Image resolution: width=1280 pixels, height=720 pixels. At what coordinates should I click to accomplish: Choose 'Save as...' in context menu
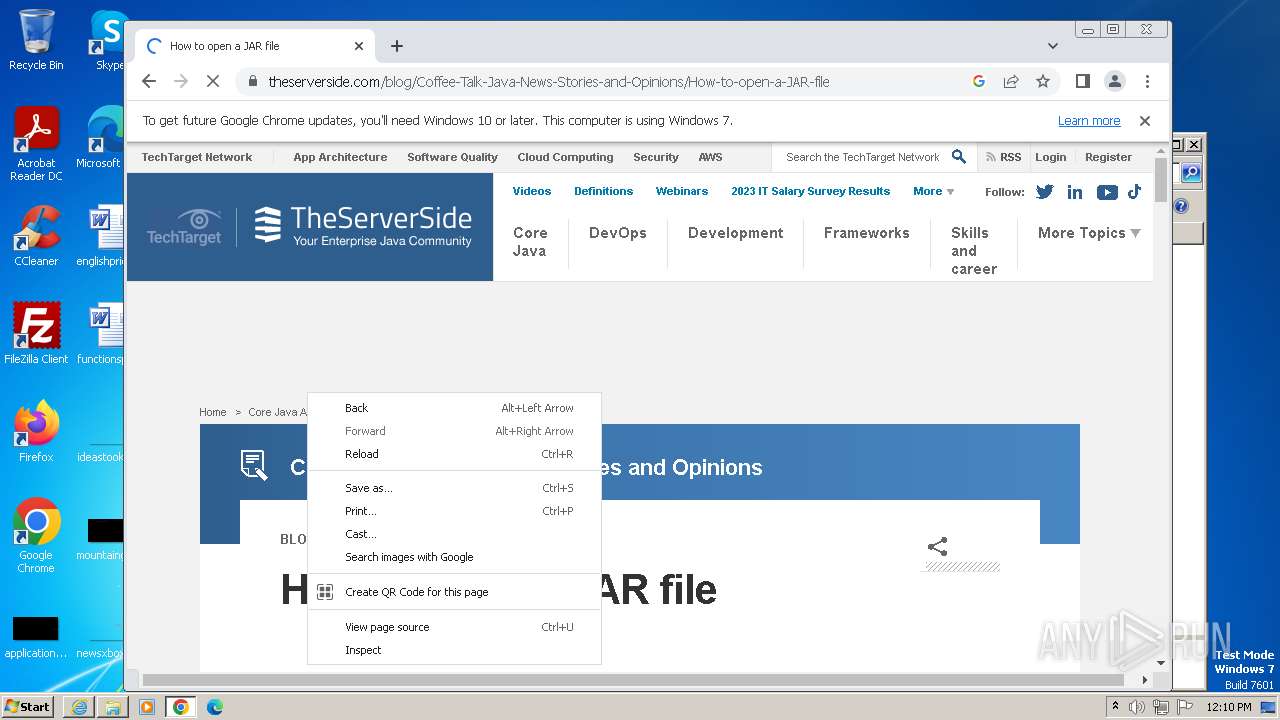454,488
